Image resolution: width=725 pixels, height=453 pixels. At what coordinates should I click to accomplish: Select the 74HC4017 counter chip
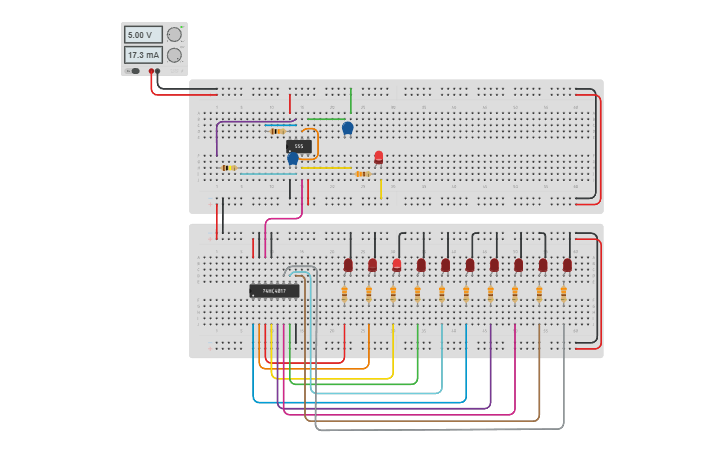coord(274,291)
